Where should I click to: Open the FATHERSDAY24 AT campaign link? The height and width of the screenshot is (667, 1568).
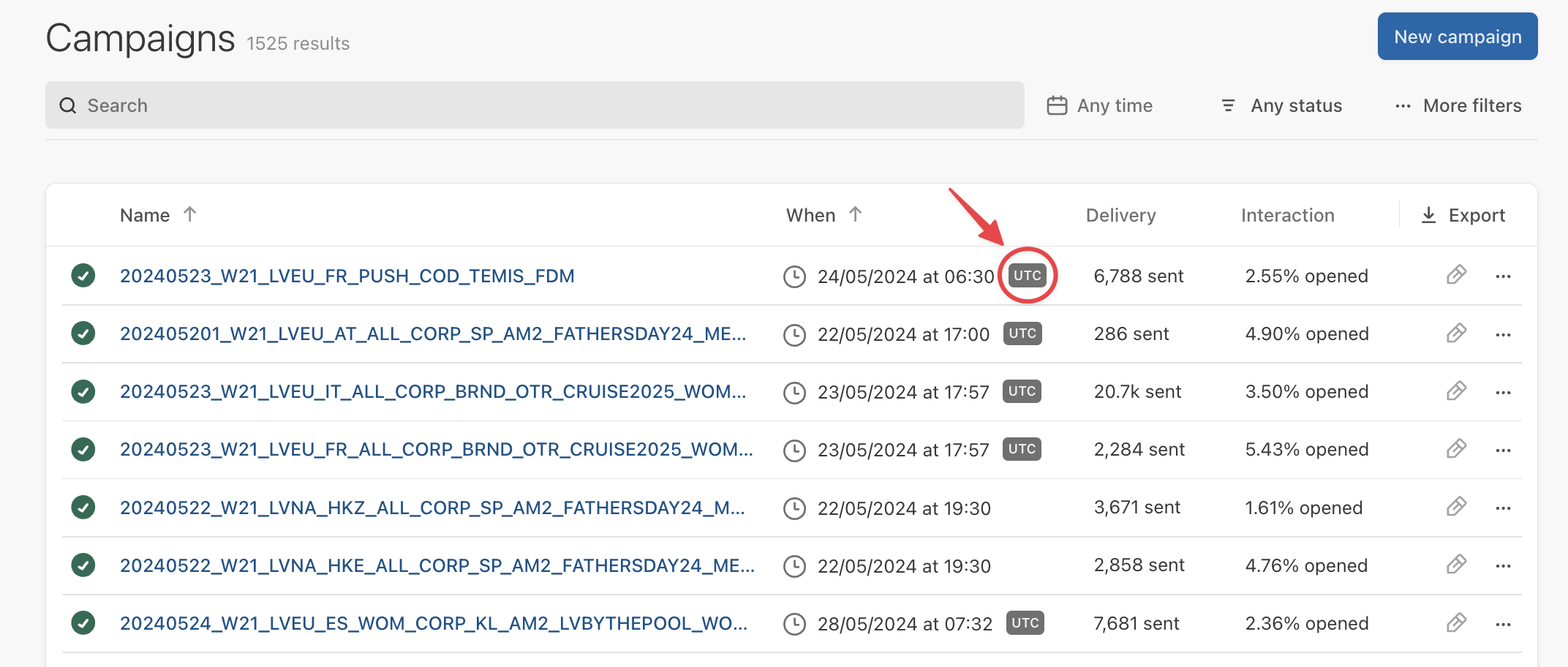click(x=433, y=333)
